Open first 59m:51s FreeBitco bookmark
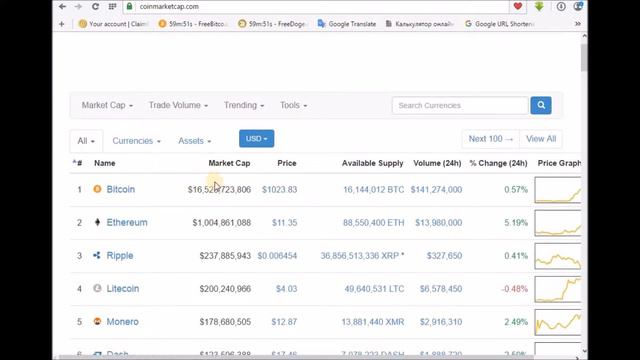640x360 pixels. point(193,24)
